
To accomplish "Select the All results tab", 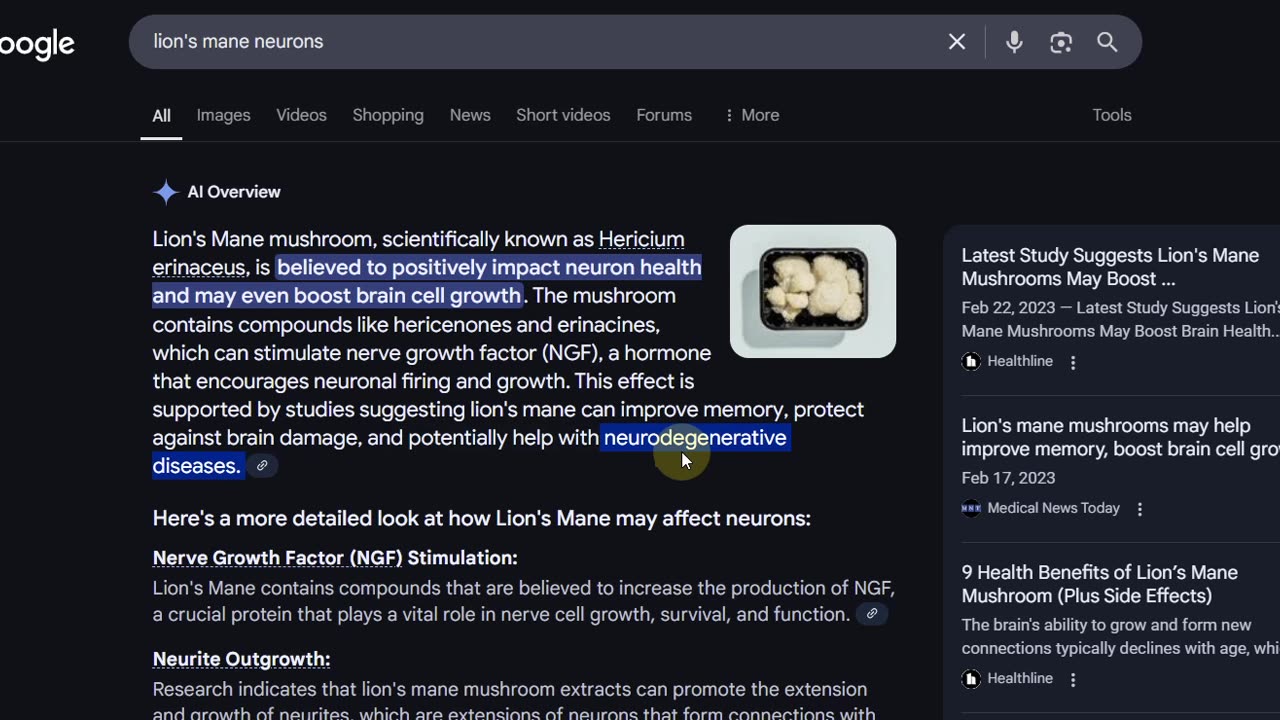I will (161, 116).
